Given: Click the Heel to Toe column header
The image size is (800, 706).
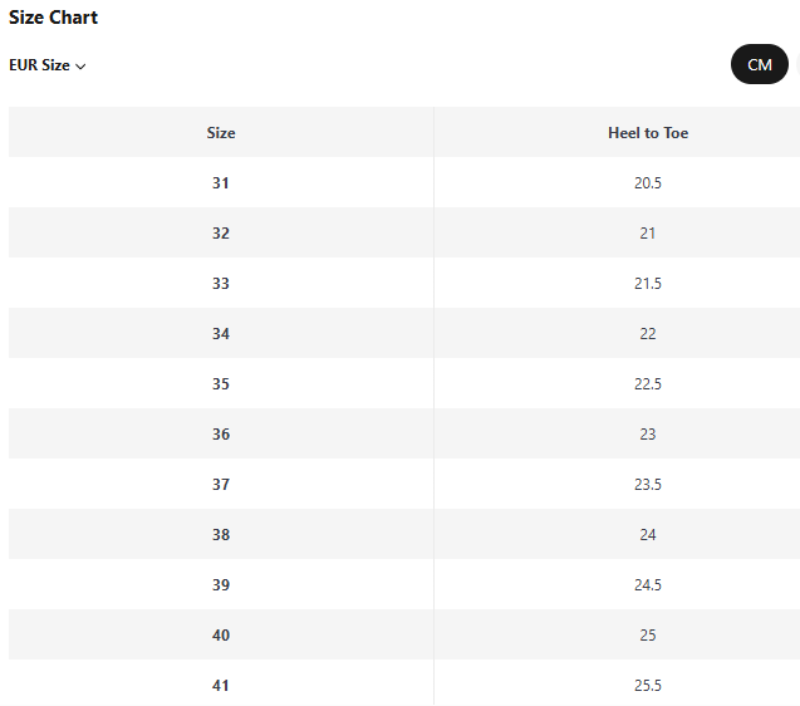Looking at the screenshot, I should coord(647,133).
